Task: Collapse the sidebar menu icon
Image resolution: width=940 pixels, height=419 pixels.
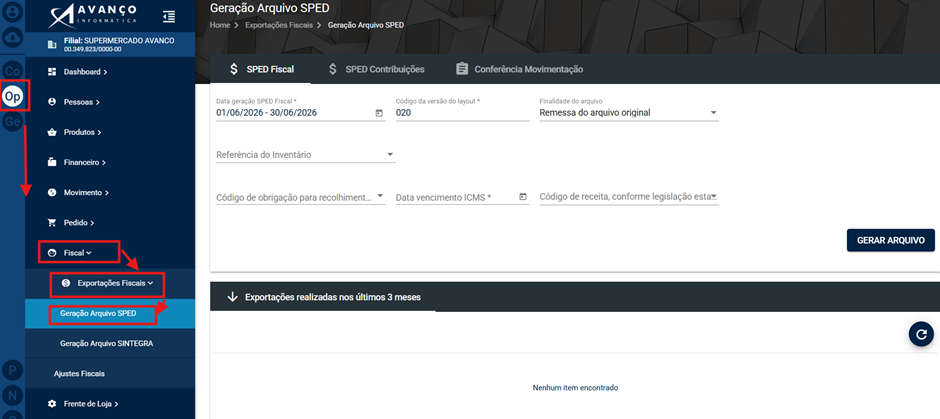Action: pyautogui.click(x=169, y=16)
